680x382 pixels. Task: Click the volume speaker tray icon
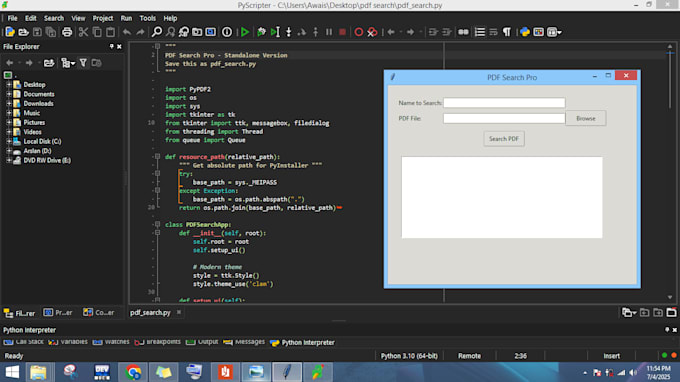click(634, 372)
